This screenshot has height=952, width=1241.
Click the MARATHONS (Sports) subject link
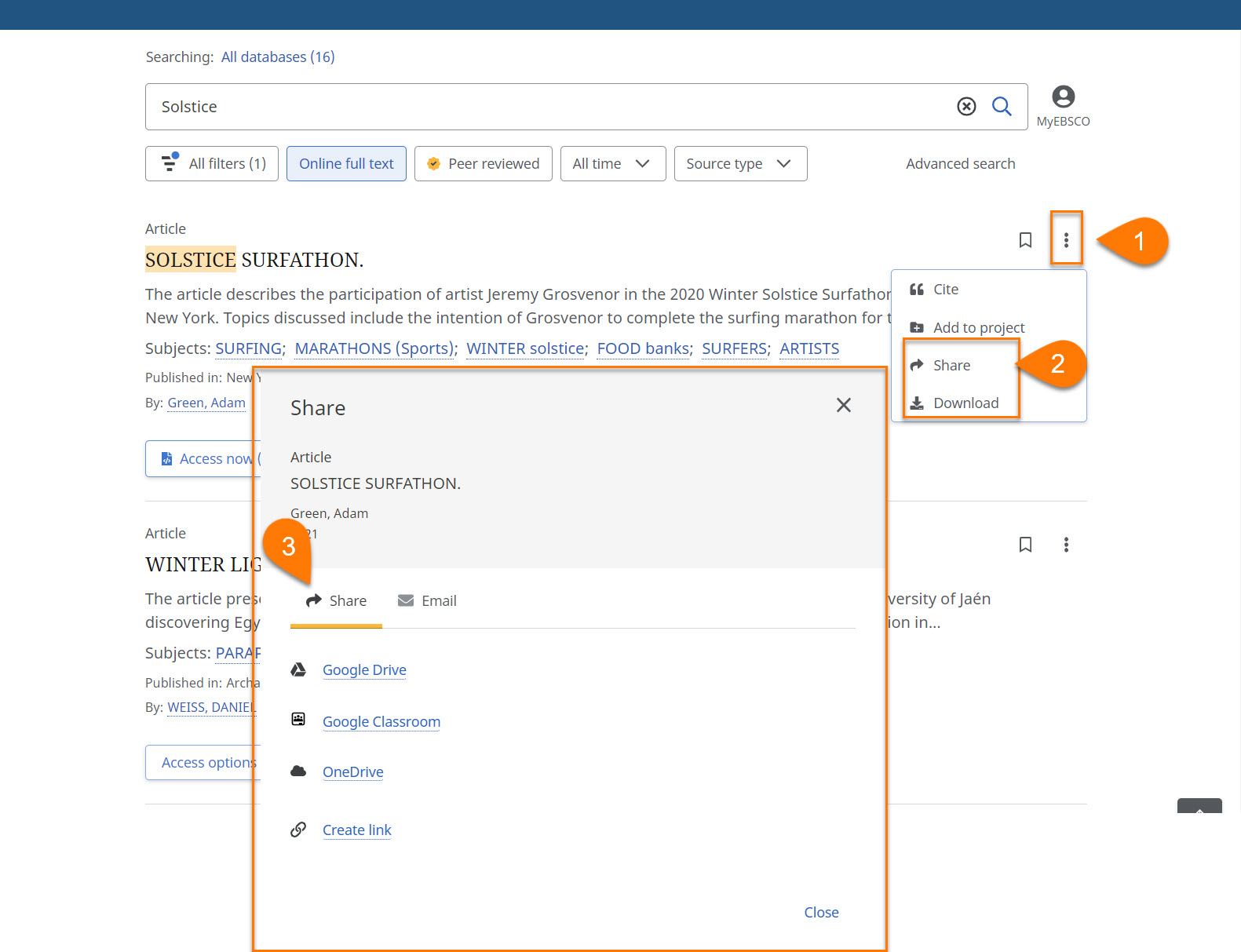tap(374, 348)
